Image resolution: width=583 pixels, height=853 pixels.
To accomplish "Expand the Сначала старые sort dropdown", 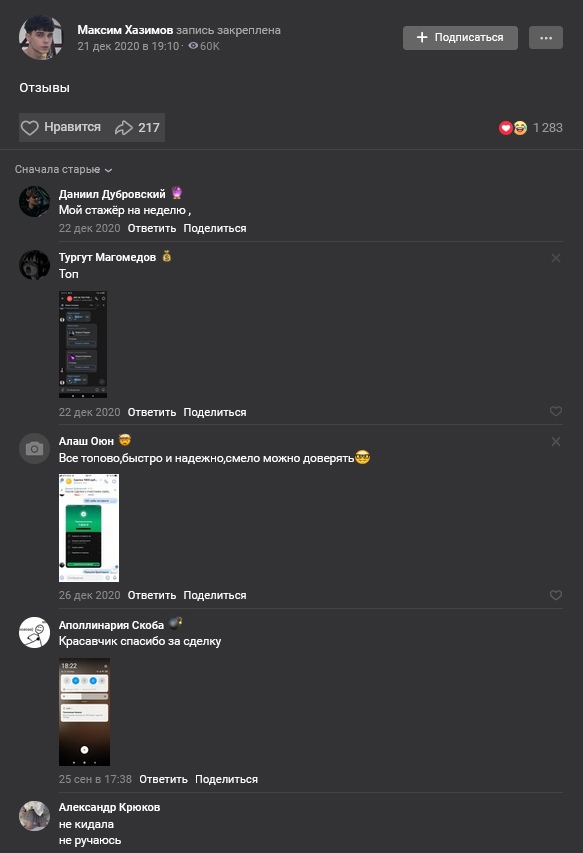I will pyautogui.click(x=63, y=170).
